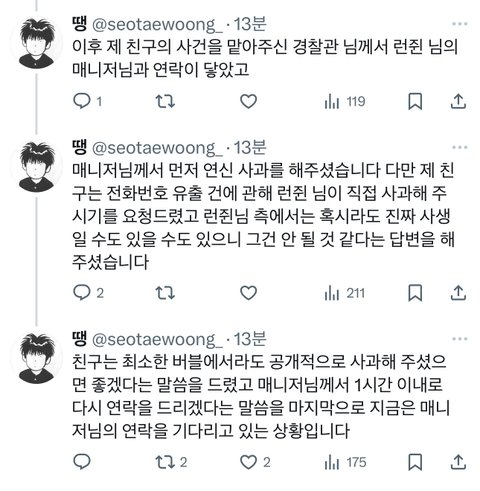Share the first tweet with 119 views

(458, 101)
